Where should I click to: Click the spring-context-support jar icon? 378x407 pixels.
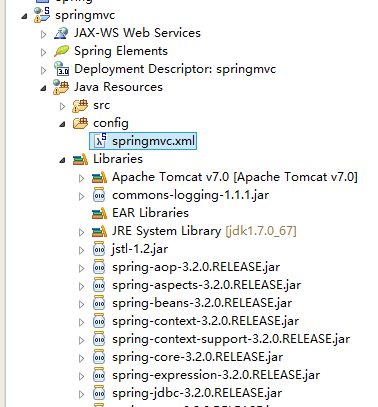coord(99,339)
